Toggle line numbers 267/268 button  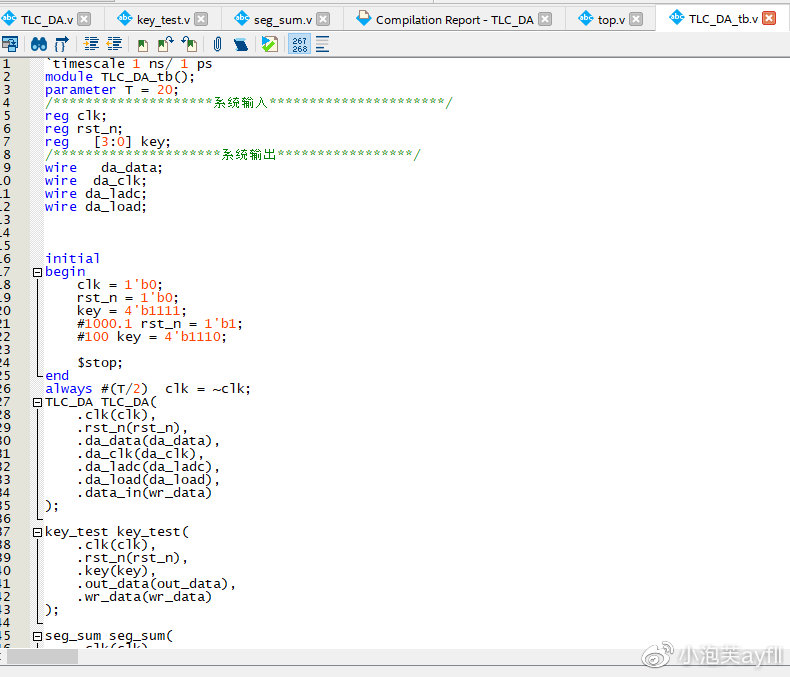click(299, 44)
